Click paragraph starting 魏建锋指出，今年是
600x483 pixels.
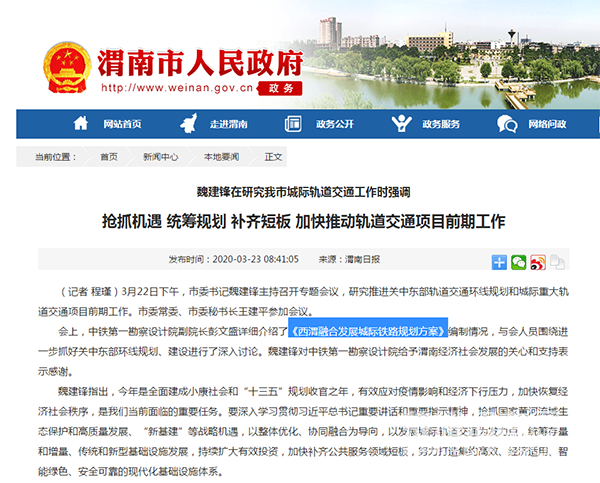[303, 431]
